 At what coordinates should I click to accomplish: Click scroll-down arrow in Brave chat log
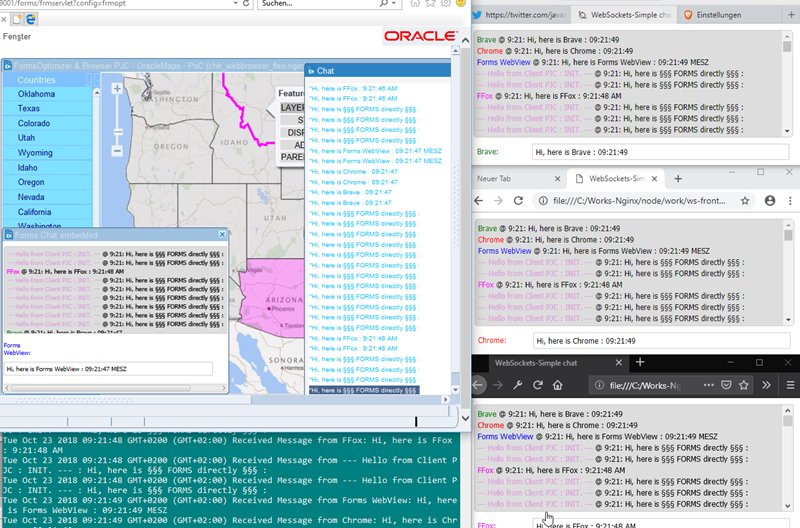pyautogui.click(x=787, y=131)
